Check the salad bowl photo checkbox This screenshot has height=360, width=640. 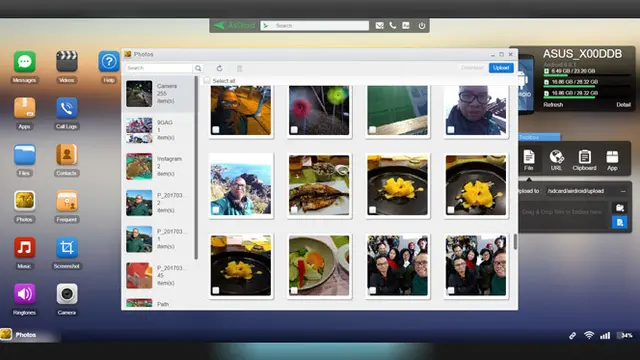pyautogui.click(x=294, y=290)
